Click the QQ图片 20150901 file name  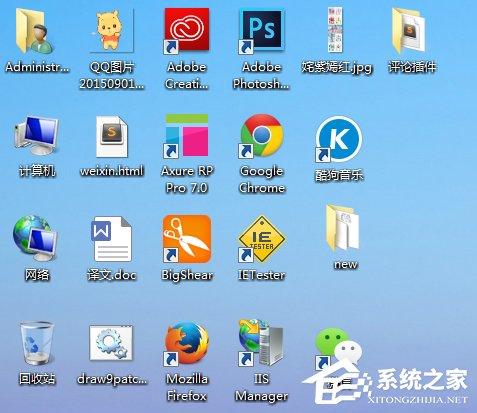(x=112, y=76)
